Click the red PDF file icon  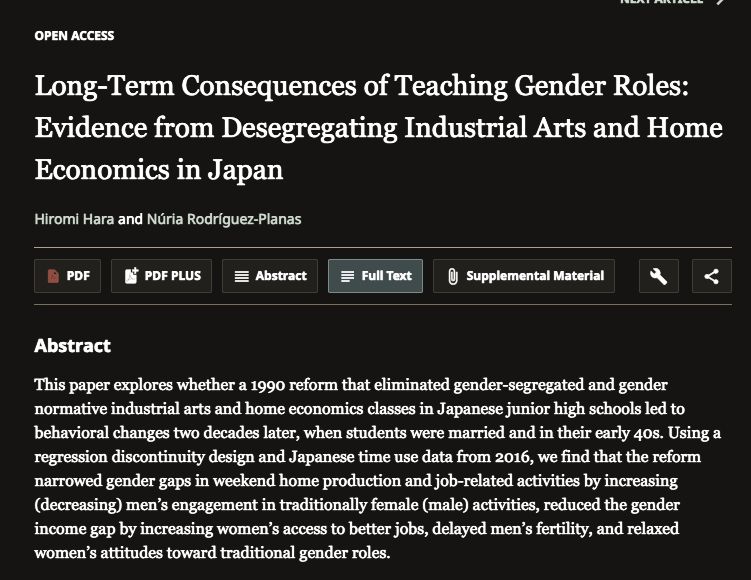point(53,276)
